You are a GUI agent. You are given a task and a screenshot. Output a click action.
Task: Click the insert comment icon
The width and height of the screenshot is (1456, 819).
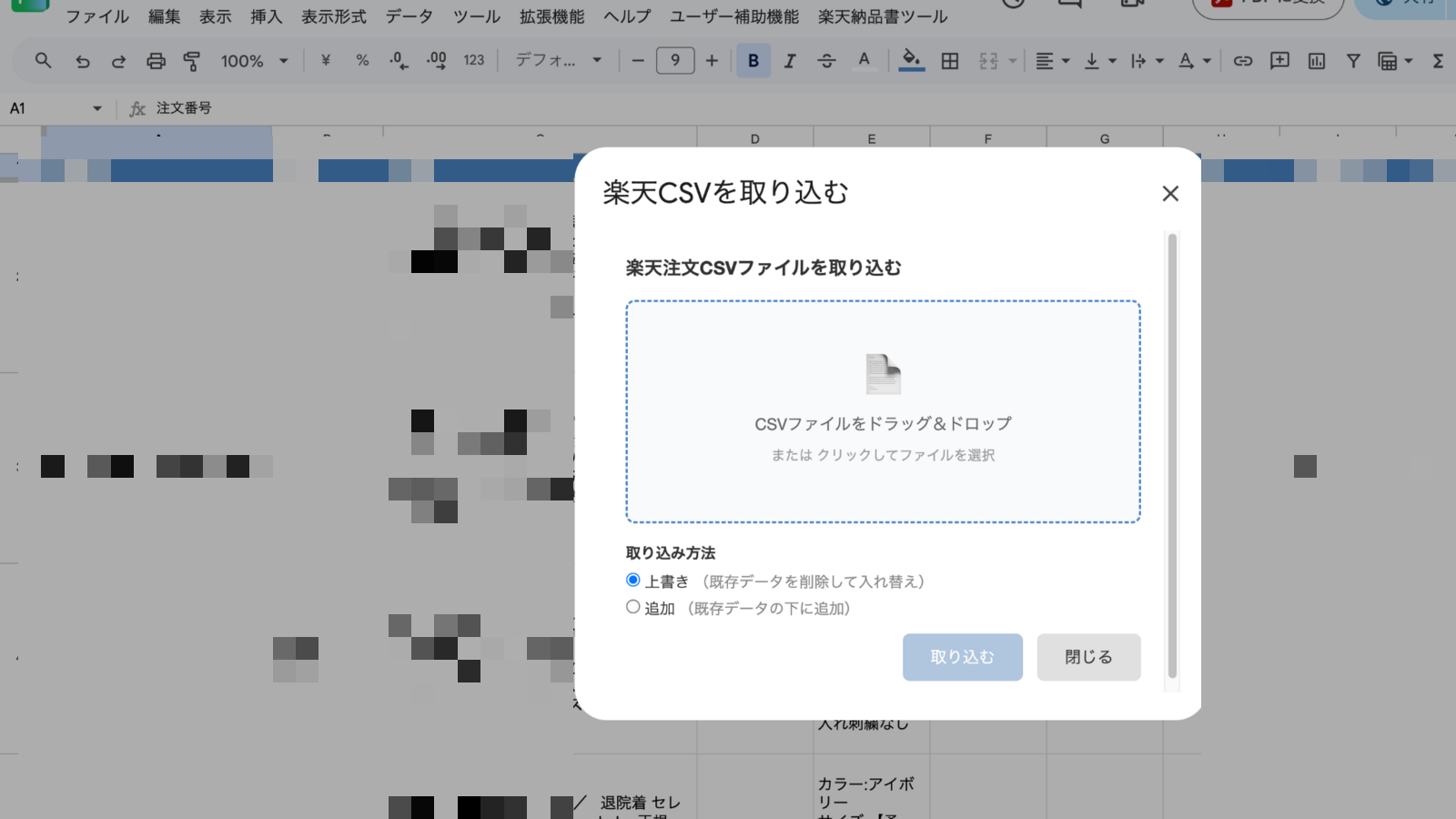[1279, 61]
